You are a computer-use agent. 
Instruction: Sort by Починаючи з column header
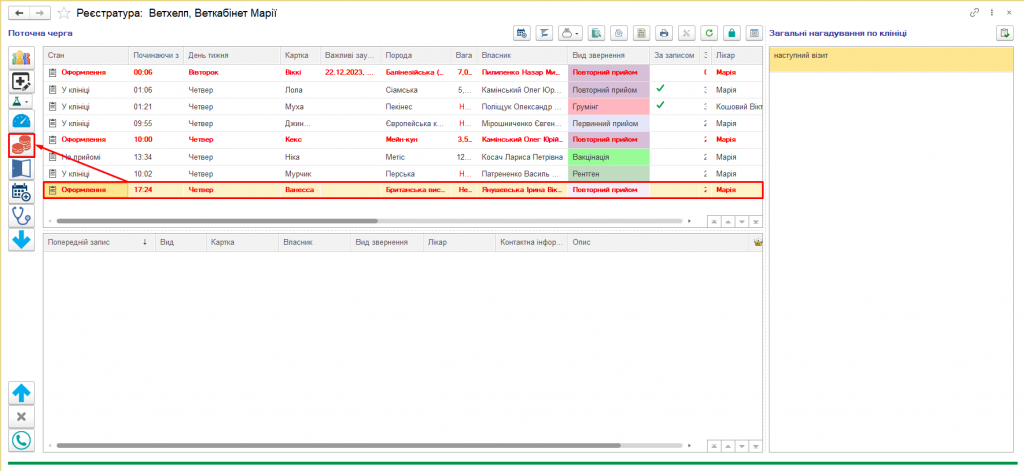tap(155, 56)
